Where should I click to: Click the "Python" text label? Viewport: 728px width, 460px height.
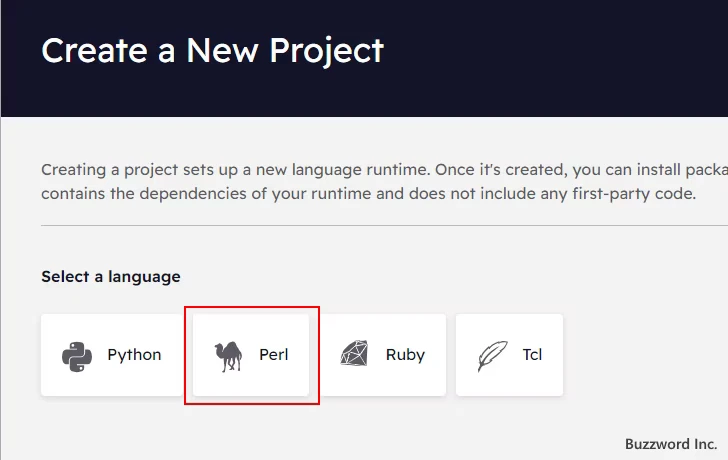(x=134, y=355)
